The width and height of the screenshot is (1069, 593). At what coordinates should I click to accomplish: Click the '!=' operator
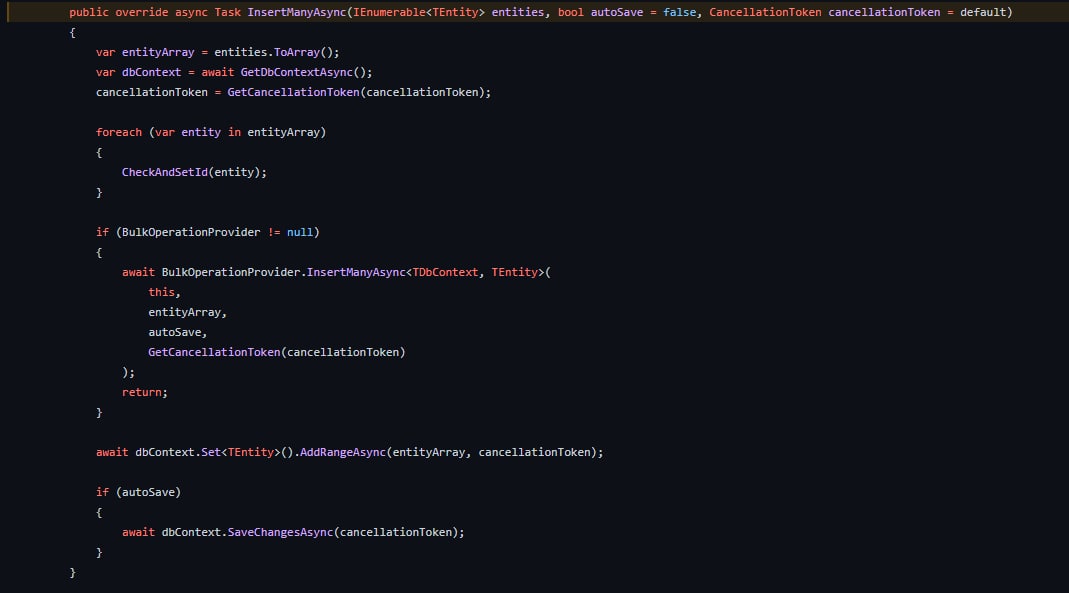(274, 232)
